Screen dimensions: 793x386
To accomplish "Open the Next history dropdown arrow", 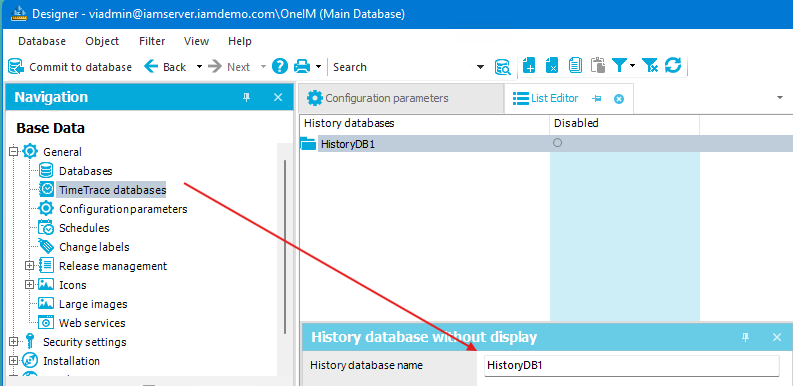I will (263, 67).
